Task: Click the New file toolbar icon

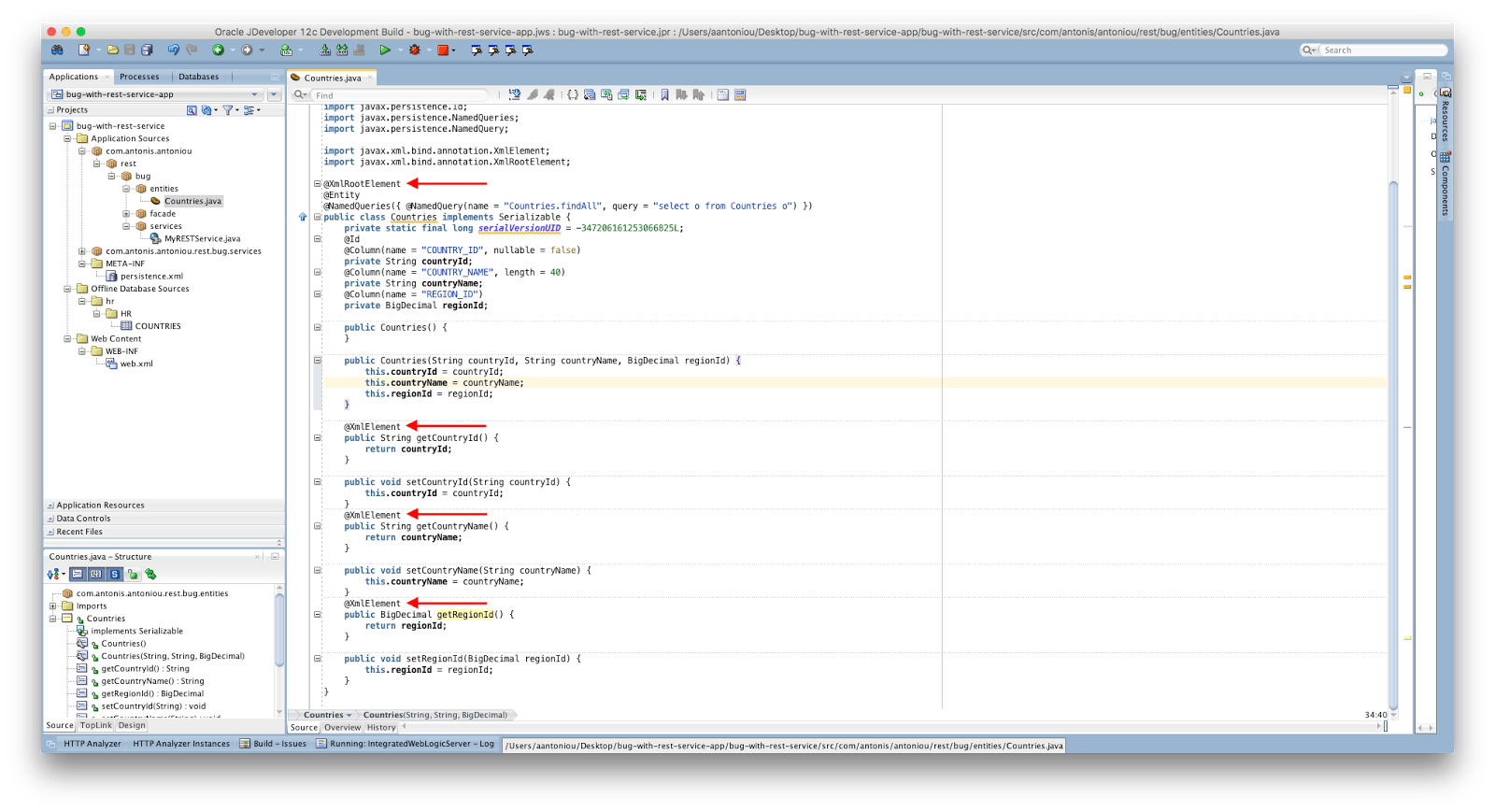Action: pos(84,50)
